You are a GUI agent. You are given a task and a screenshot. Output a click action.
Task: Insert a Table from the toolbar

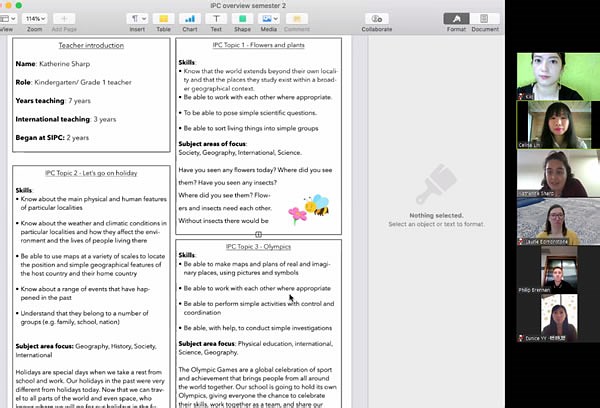coord(163,18)
